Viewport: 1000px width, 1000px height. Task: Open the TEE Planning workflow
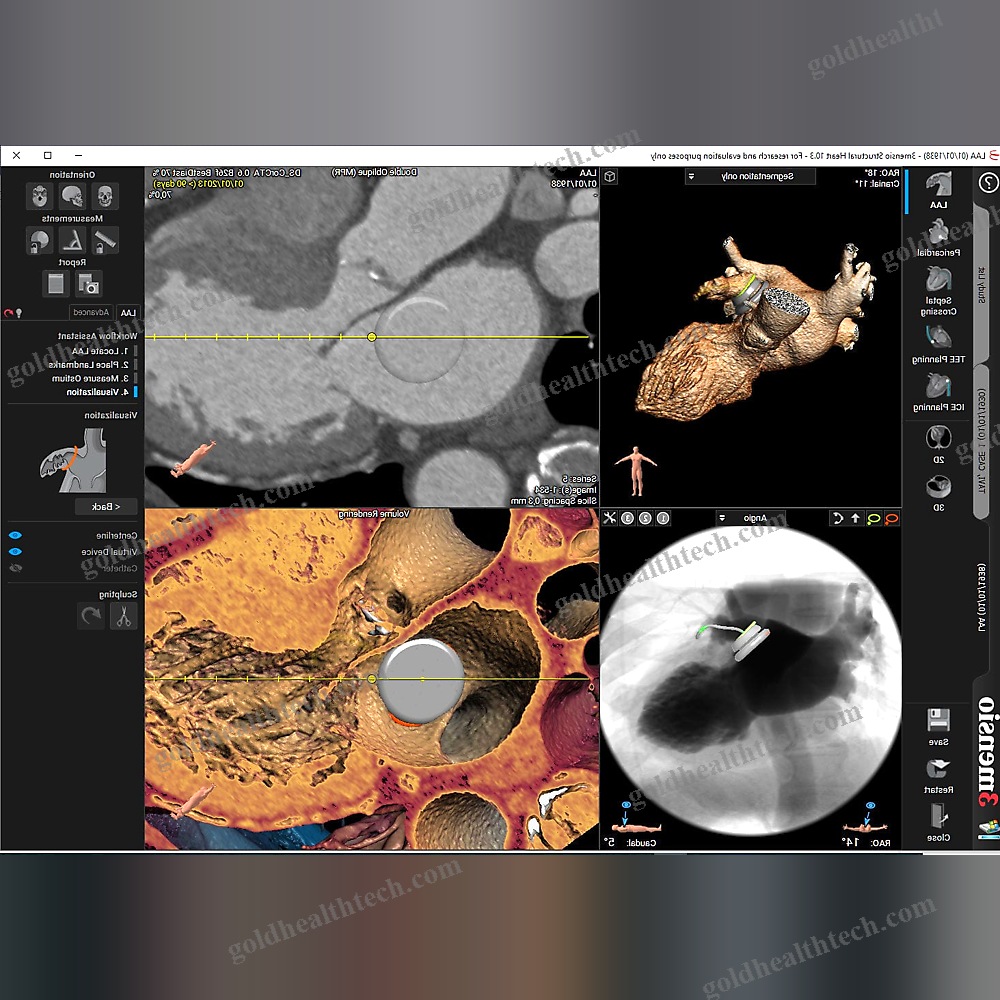coord(938,344)
